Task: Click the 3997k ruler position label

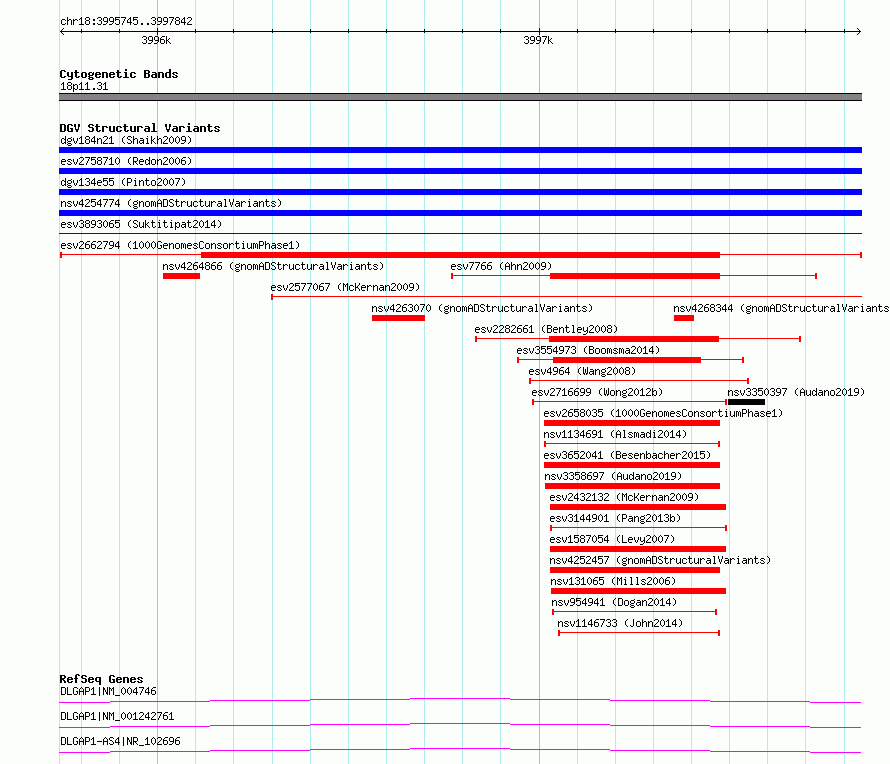Action: point(538,40)
